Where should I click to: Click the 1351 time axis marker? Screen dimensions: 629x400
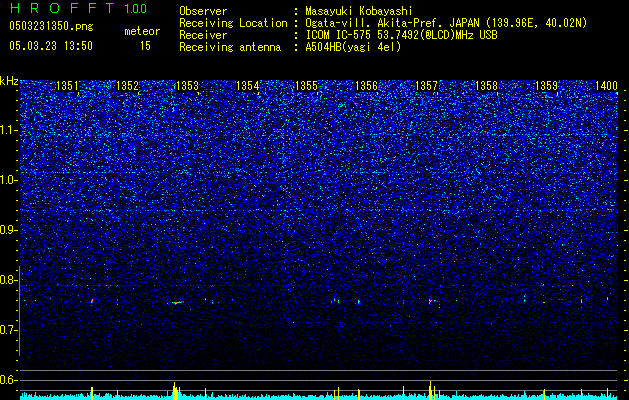click(67, 85)
